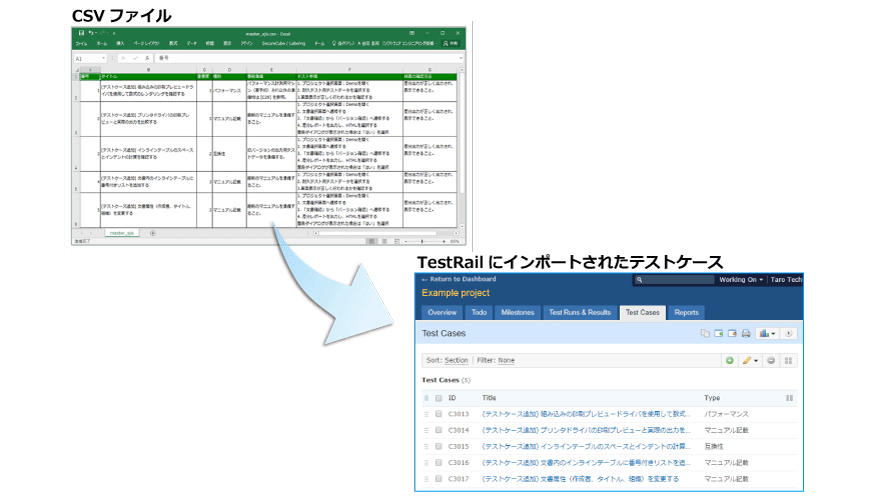
Task: Click TestRail import cases icon
Action: [x=719, y=334]
